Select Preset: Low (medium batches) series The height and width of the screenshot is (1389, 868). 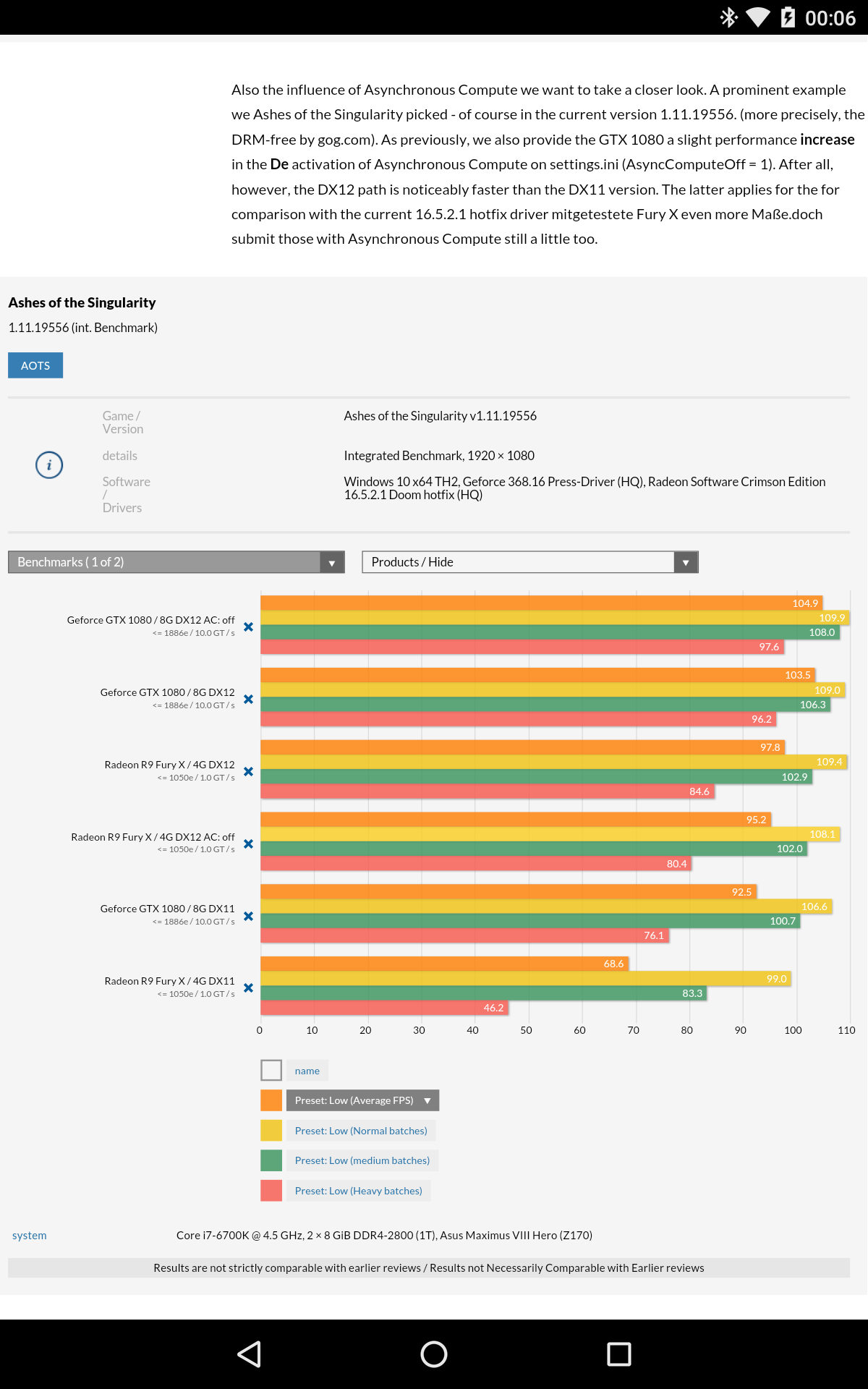coord(362,1160)
